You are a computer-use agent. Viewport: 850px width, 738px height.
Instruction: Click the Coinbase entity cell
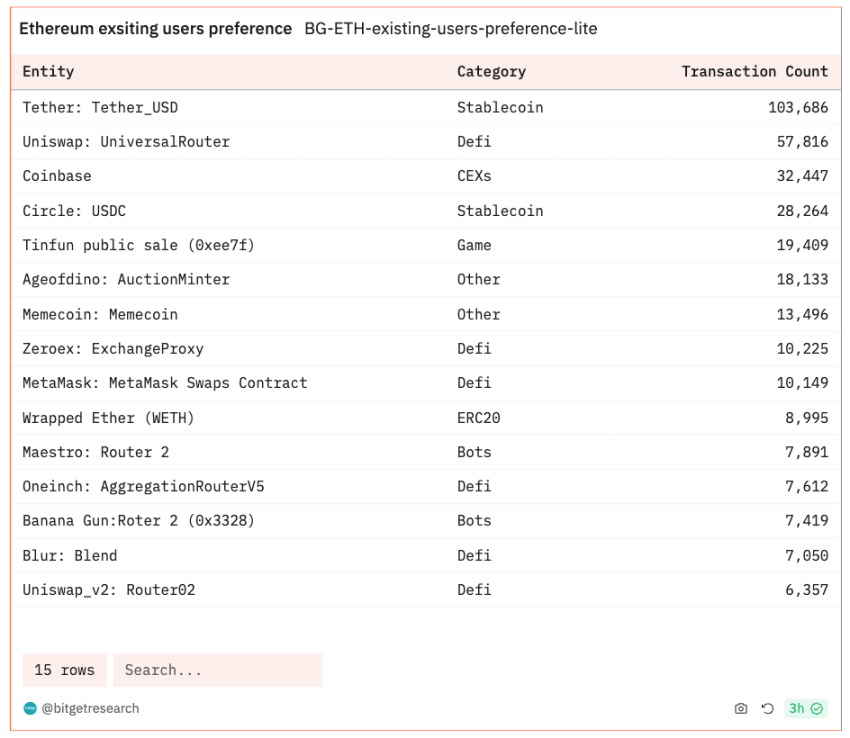pos(57,176)
